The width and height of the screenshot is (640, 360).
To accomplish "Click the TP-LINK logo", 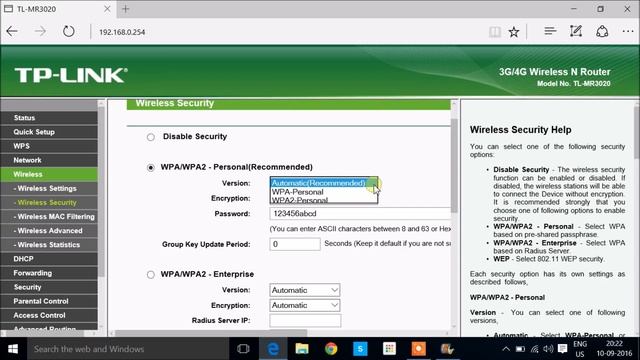I will tap(71, 76).
